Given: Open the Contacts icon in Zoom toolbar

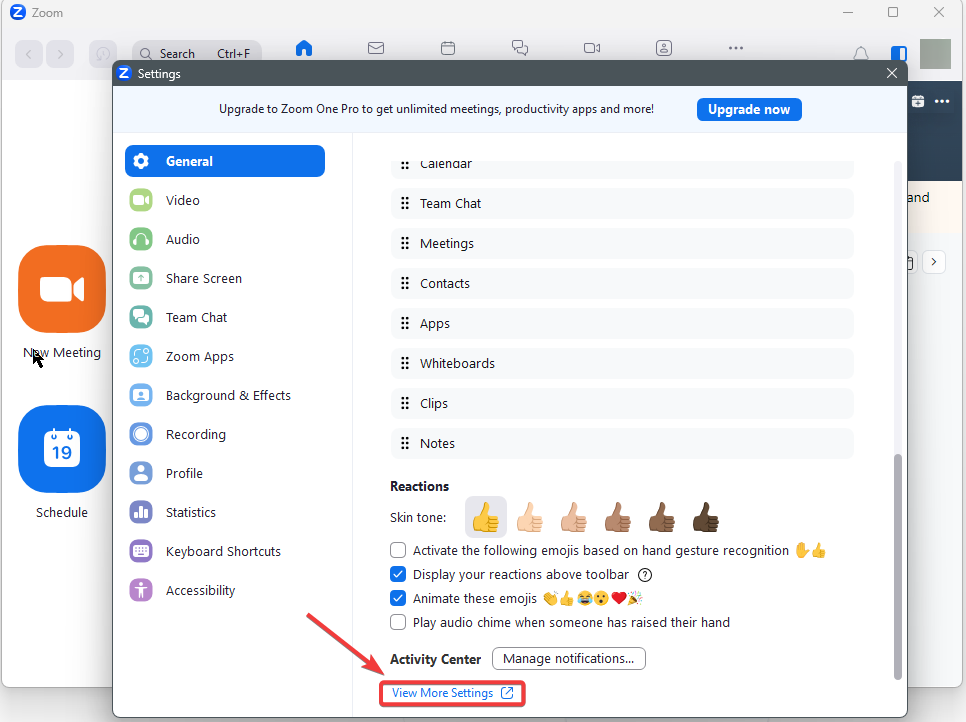Looking at the screenshot, I should click(x=664, y=48).
